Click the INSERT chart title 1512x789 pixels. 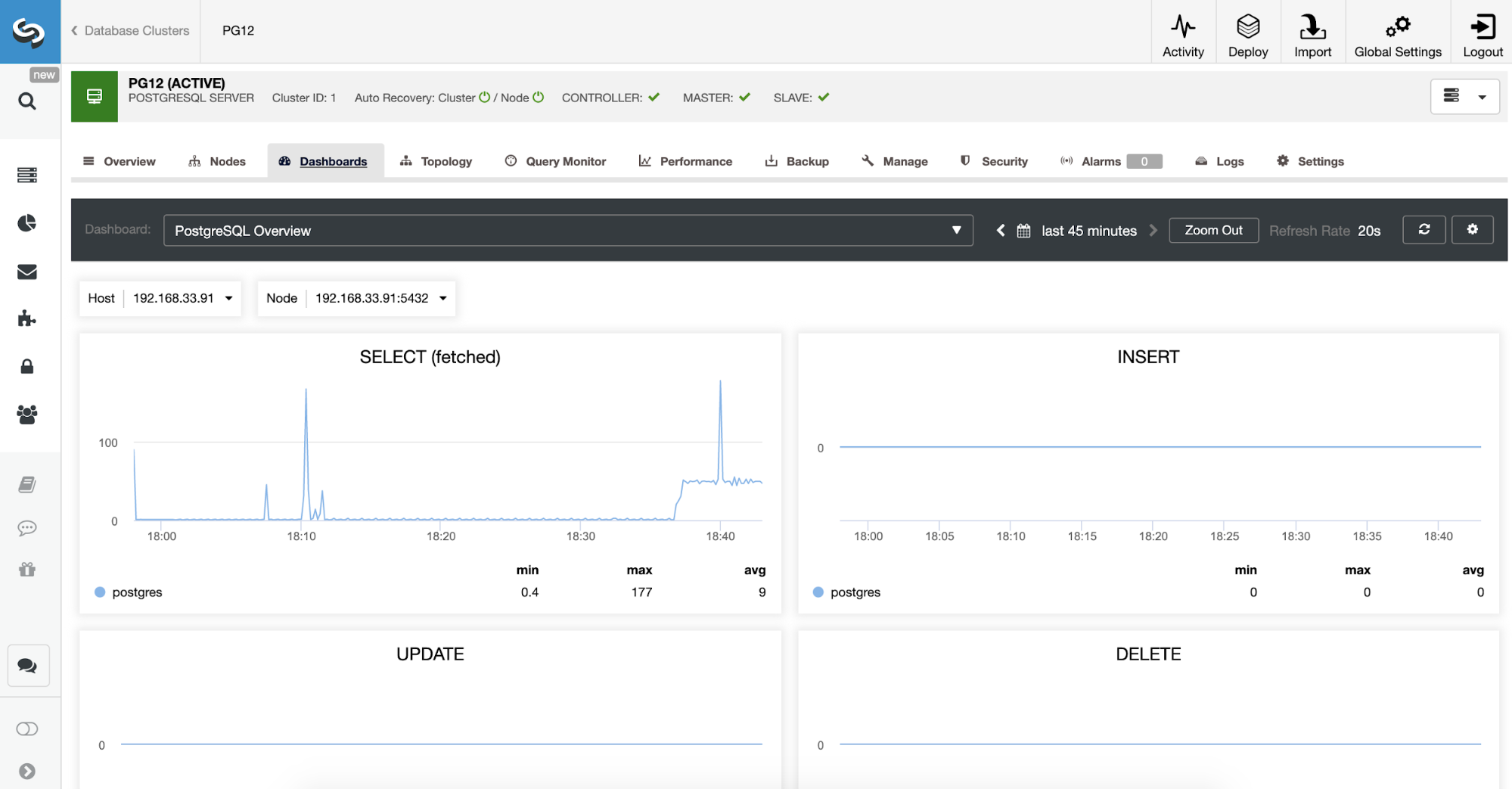coord(1148,357)
